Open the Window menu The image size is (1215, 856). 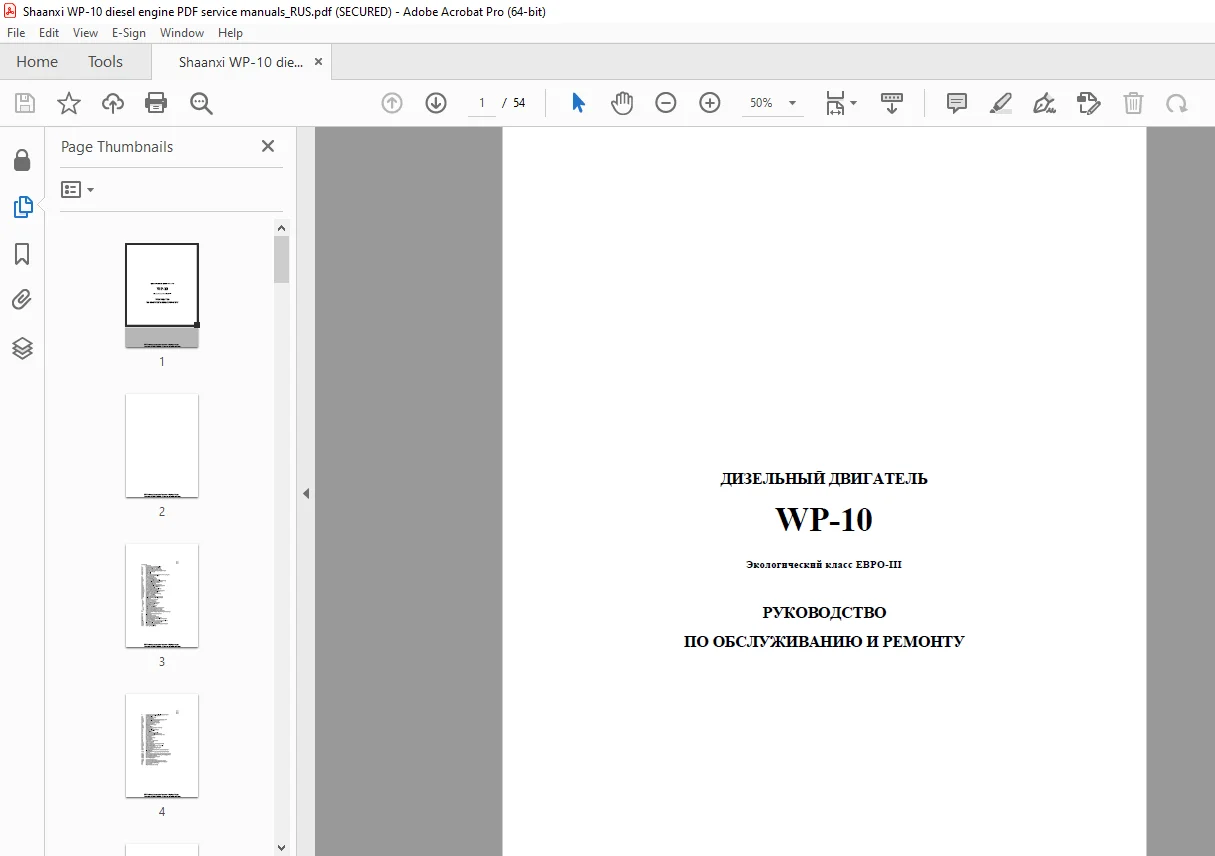(x=182, y=33)
